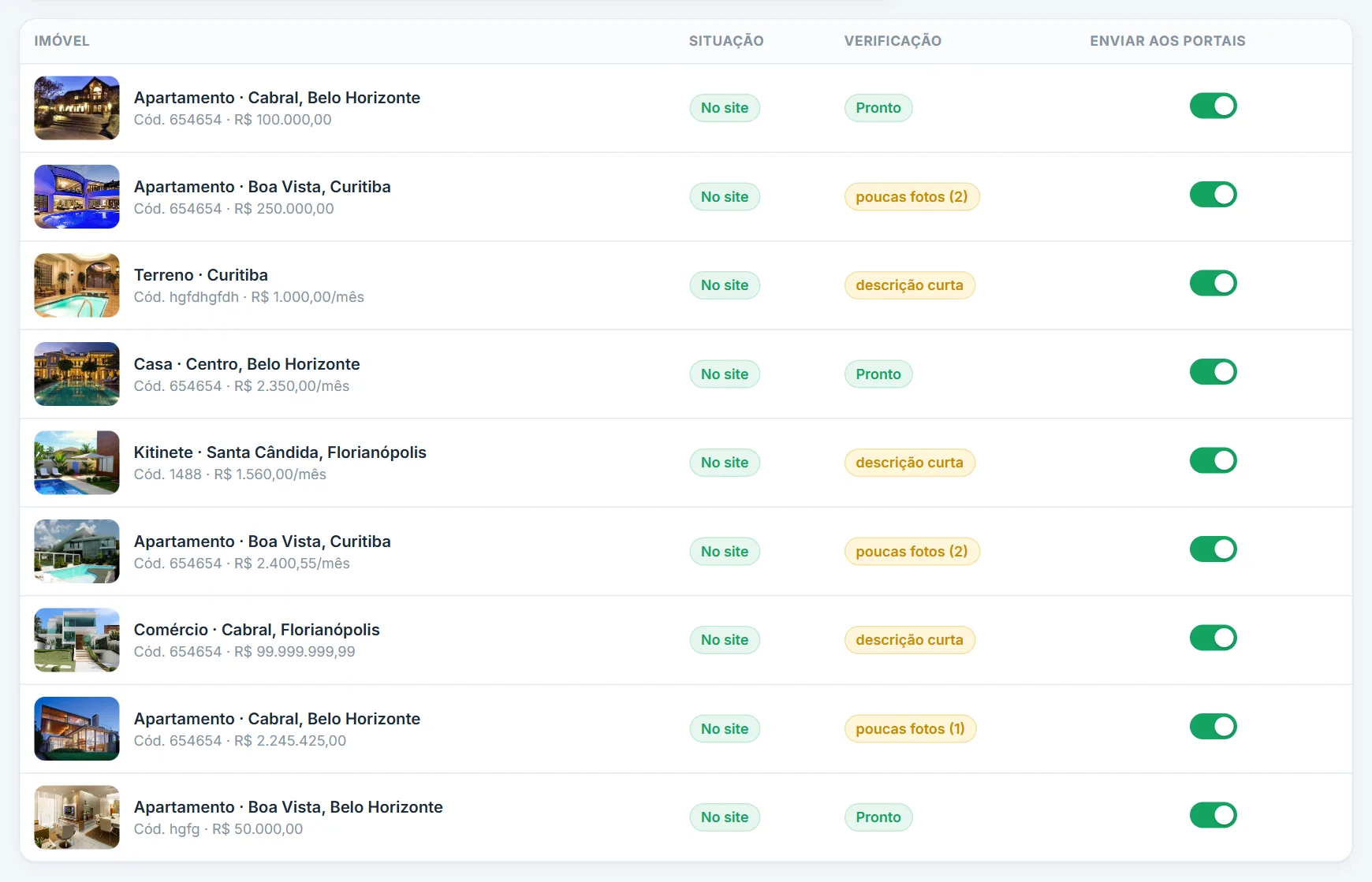Screen dimensions: 1372x882
Task: Click 'descrição curta' badge on the Comércio row
Action: tap(909, 640)
